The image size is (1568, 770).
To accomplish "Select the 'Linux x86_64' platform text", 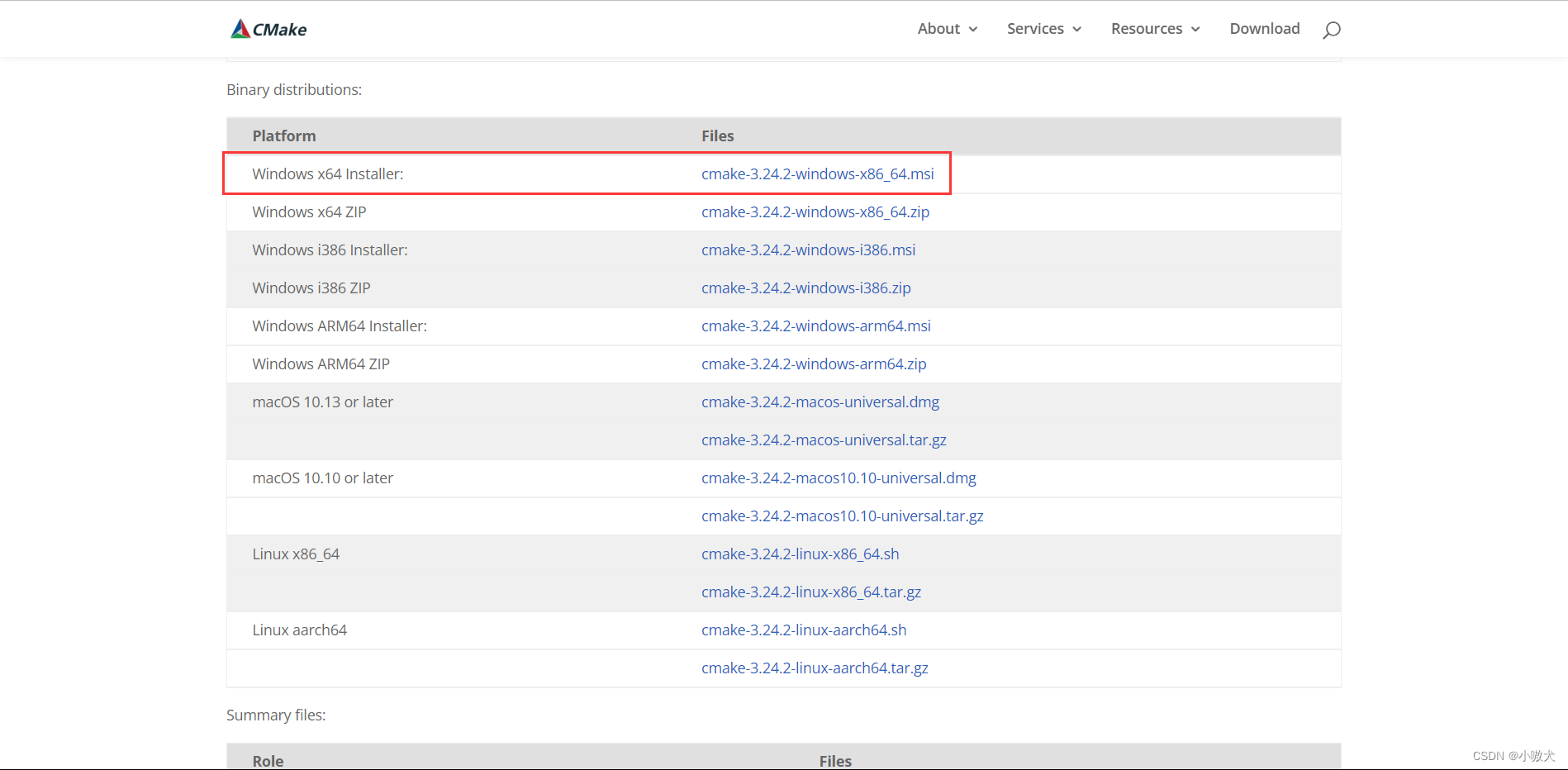I will click(296, 554).
